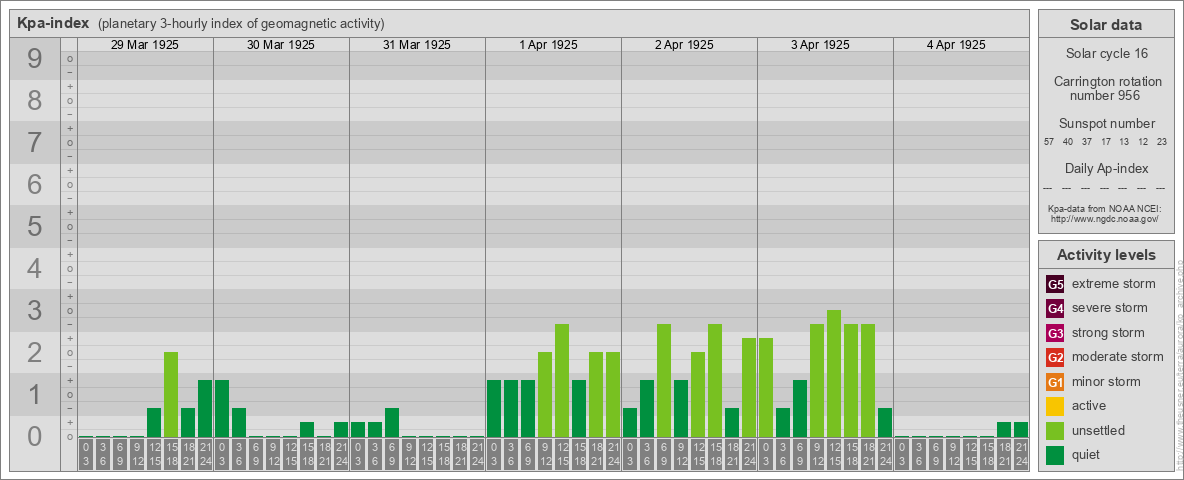Click the extreme storm legend label
Image resolution: width=1184 pixels, height=480 pixels.
tap(1114, 284)
